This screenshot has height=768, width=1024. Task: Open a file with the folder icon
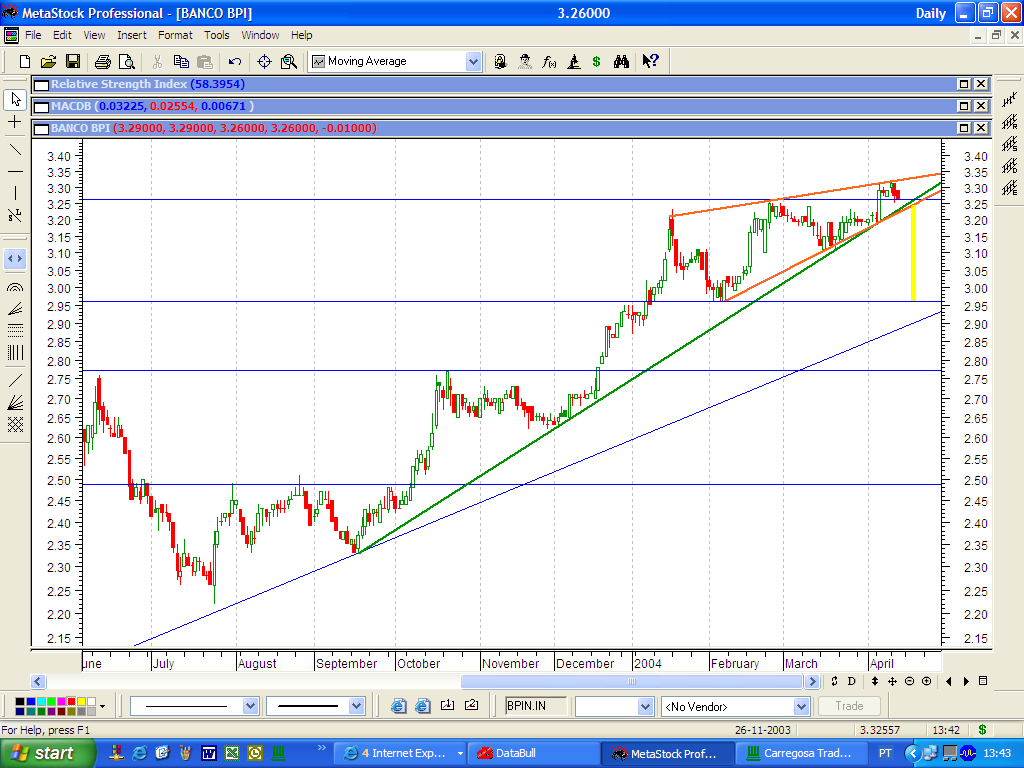48,61
